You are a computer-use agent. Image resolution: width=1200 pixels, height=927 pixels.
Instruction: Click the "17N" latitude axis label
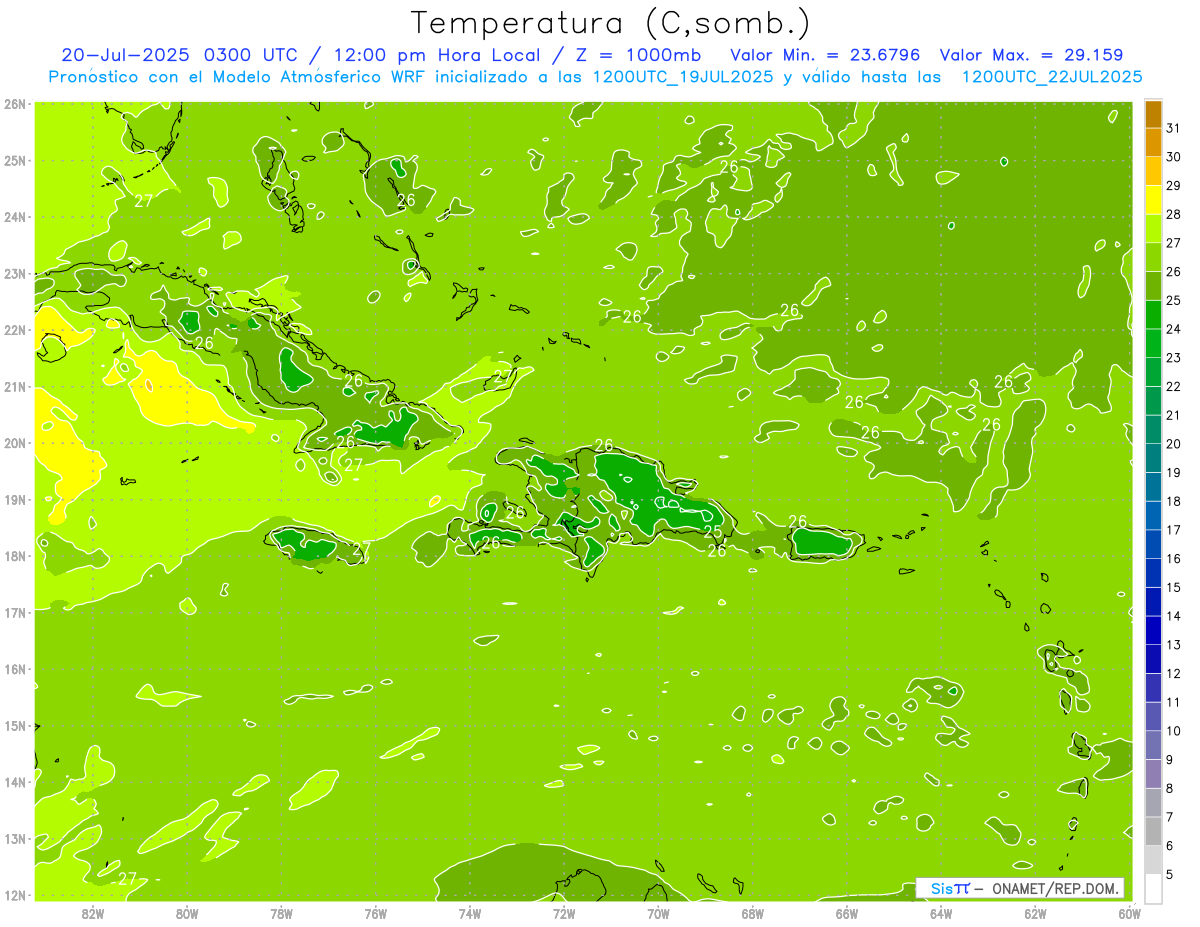point(15,612)
